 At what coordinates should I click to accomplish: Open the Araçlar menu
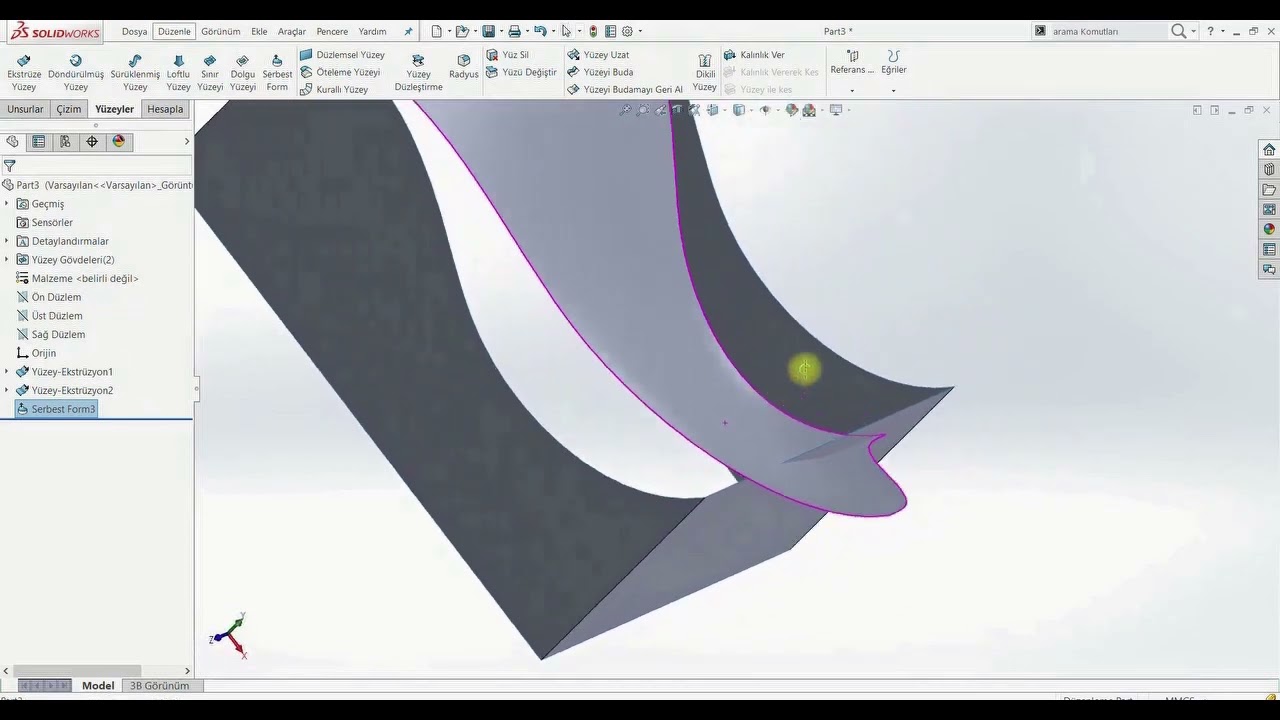point(292,31)
